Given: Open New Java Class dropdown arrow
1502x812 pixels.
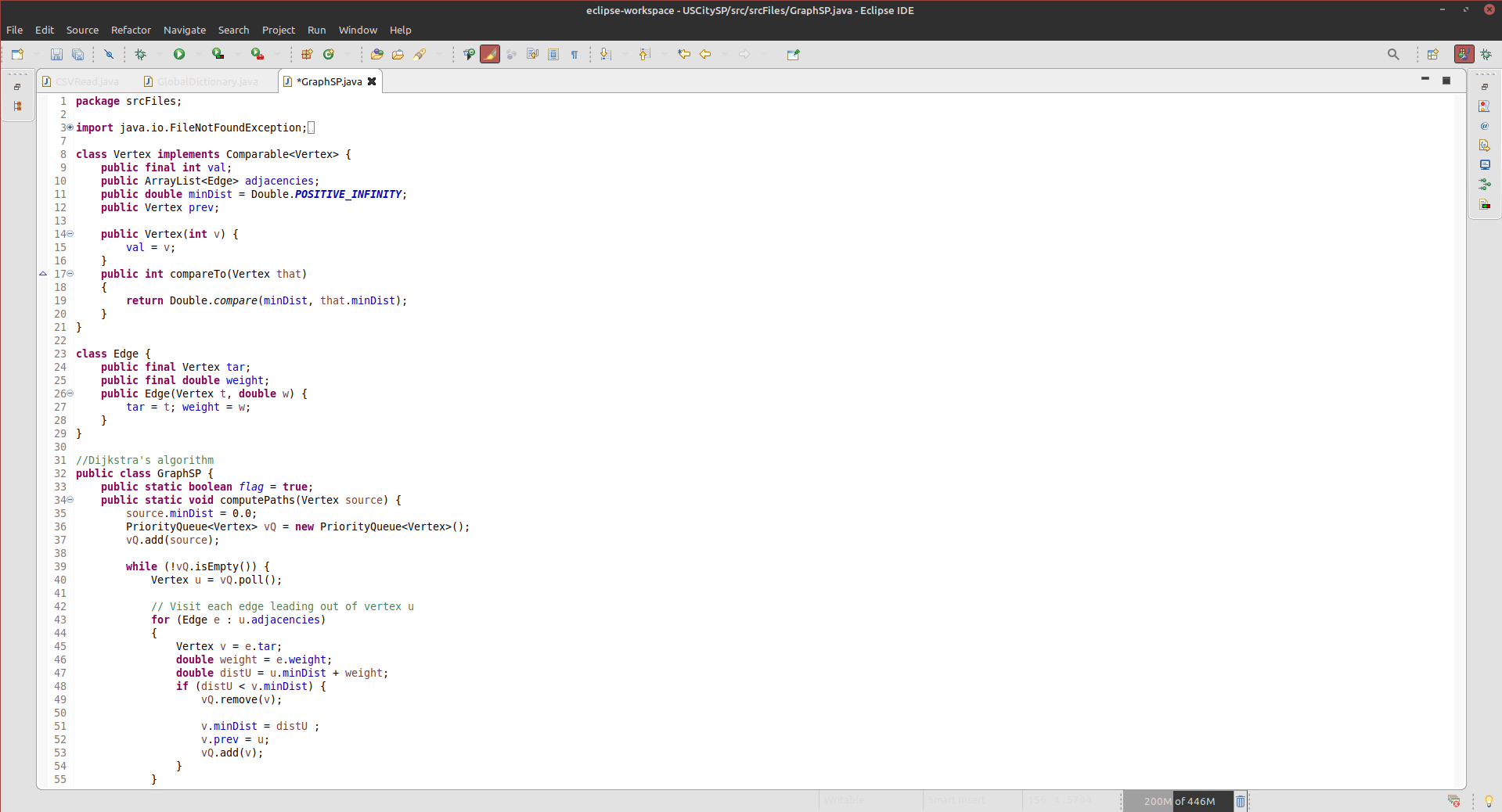Looking at the screenshot, I should [348, 54].
